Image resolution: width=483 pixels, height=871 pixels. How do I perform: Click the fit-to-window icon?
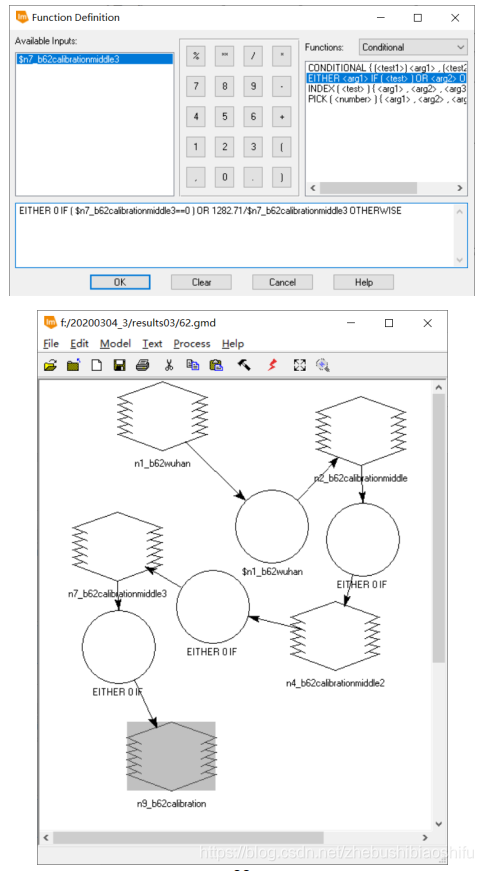click(x=300, y=365)
